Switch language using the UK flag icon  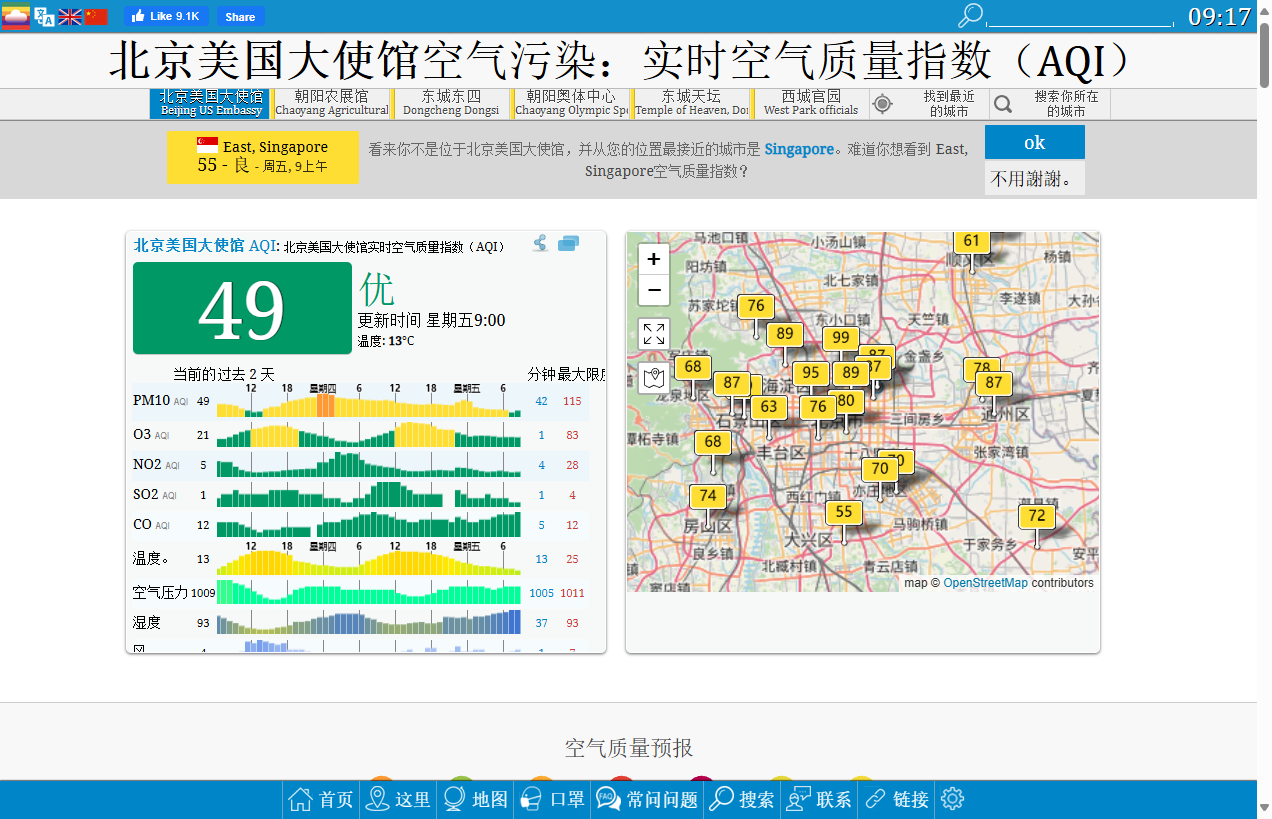click(69, 16)
